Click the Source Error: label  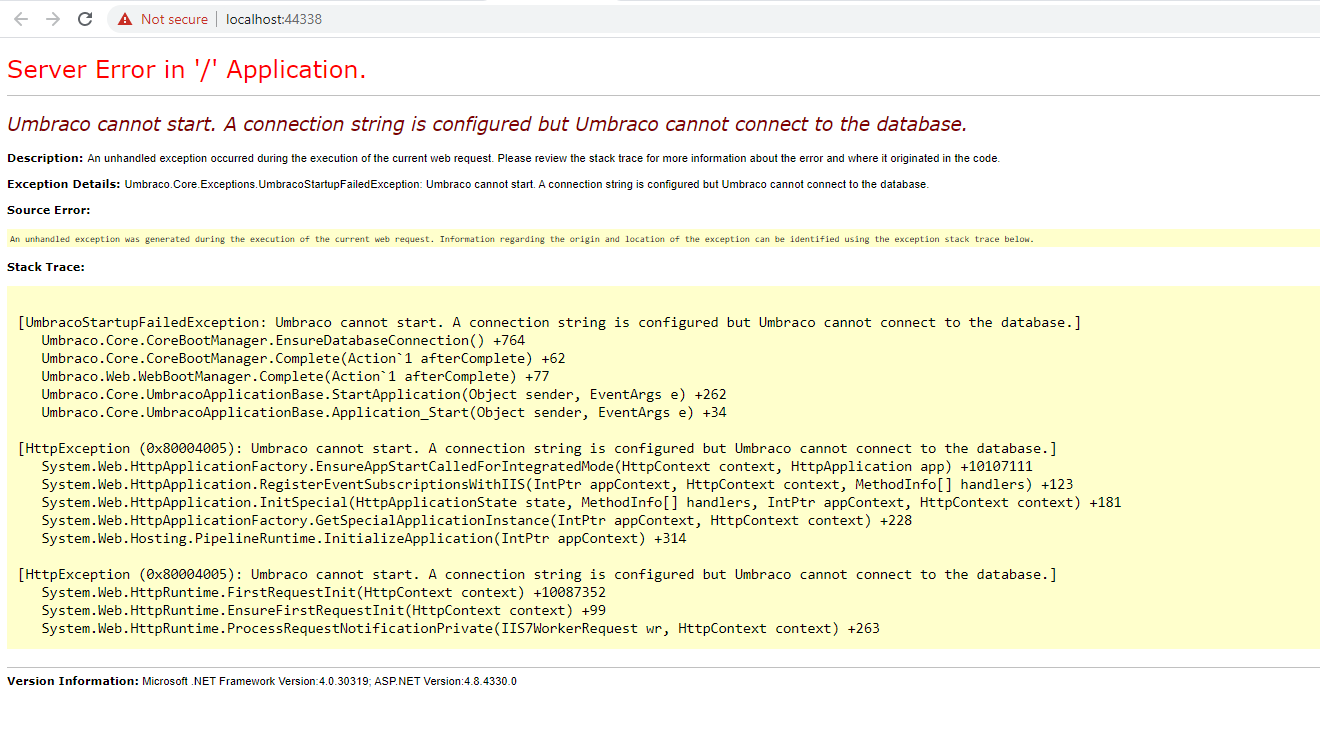[x=49, y=210]
